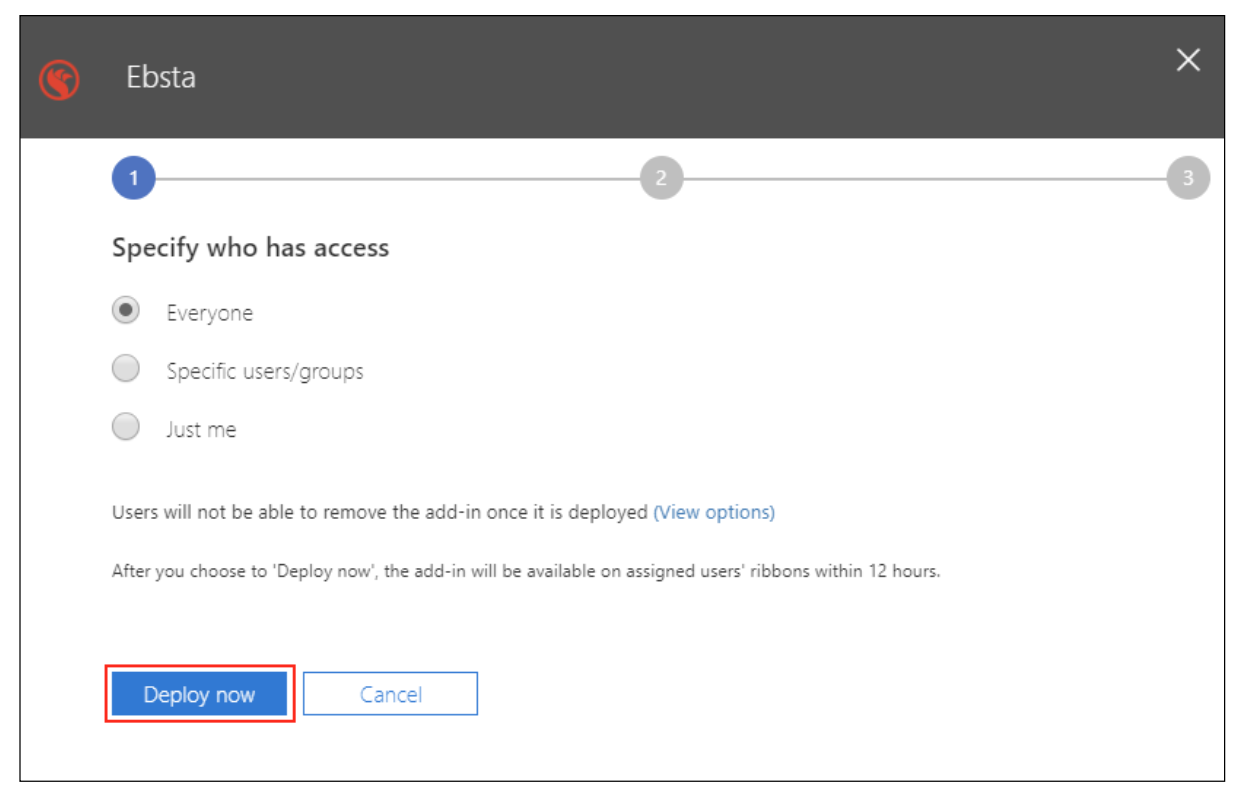Cancel the add-in deployment
The image size is (1244, 796).
point(390,694)
